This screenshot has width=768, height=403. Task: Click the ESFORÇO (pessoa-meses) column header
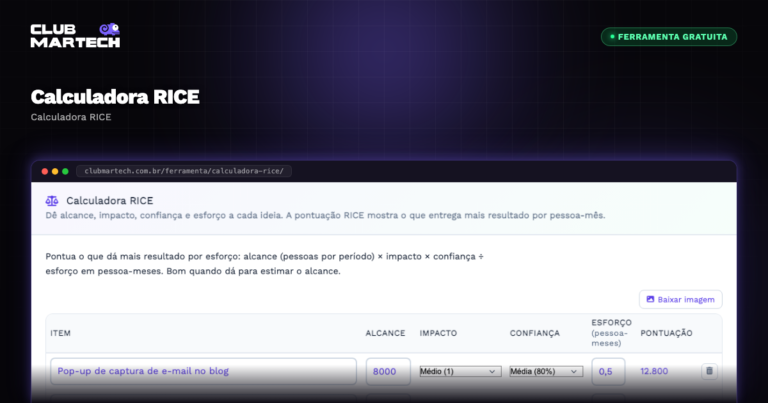(x=611, y=333)
